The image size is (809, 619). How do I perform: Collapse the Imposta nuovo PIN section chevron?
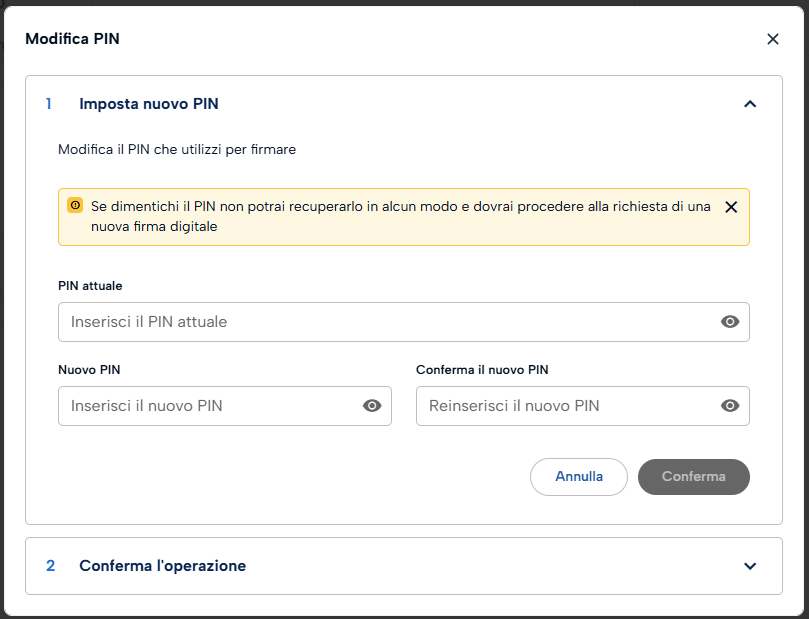pos(750,104)
